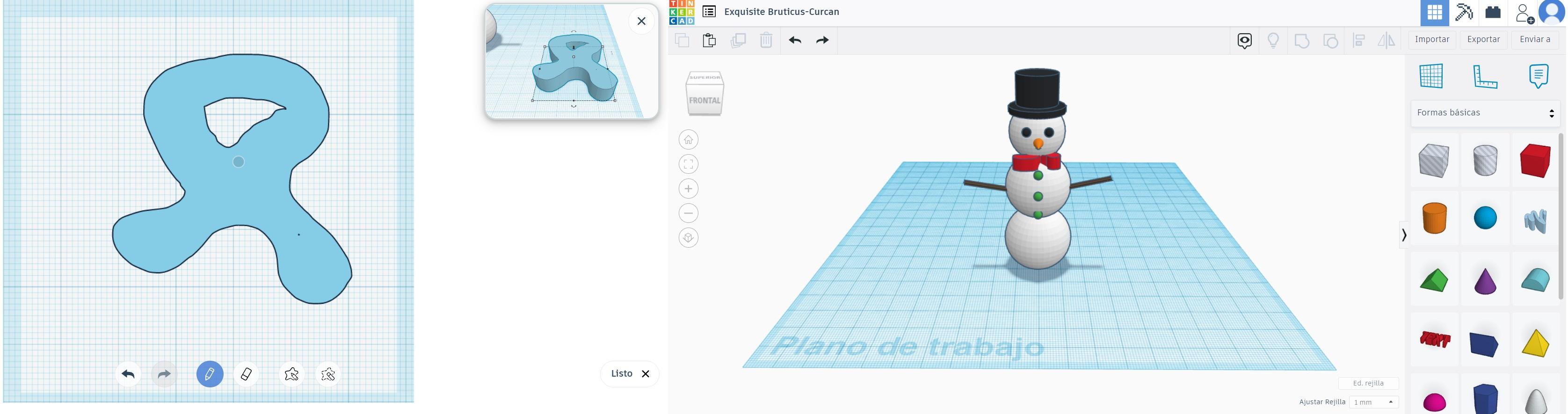
Task: Click the shapes panel vertical scrollbar
Action: point(1561,216)
